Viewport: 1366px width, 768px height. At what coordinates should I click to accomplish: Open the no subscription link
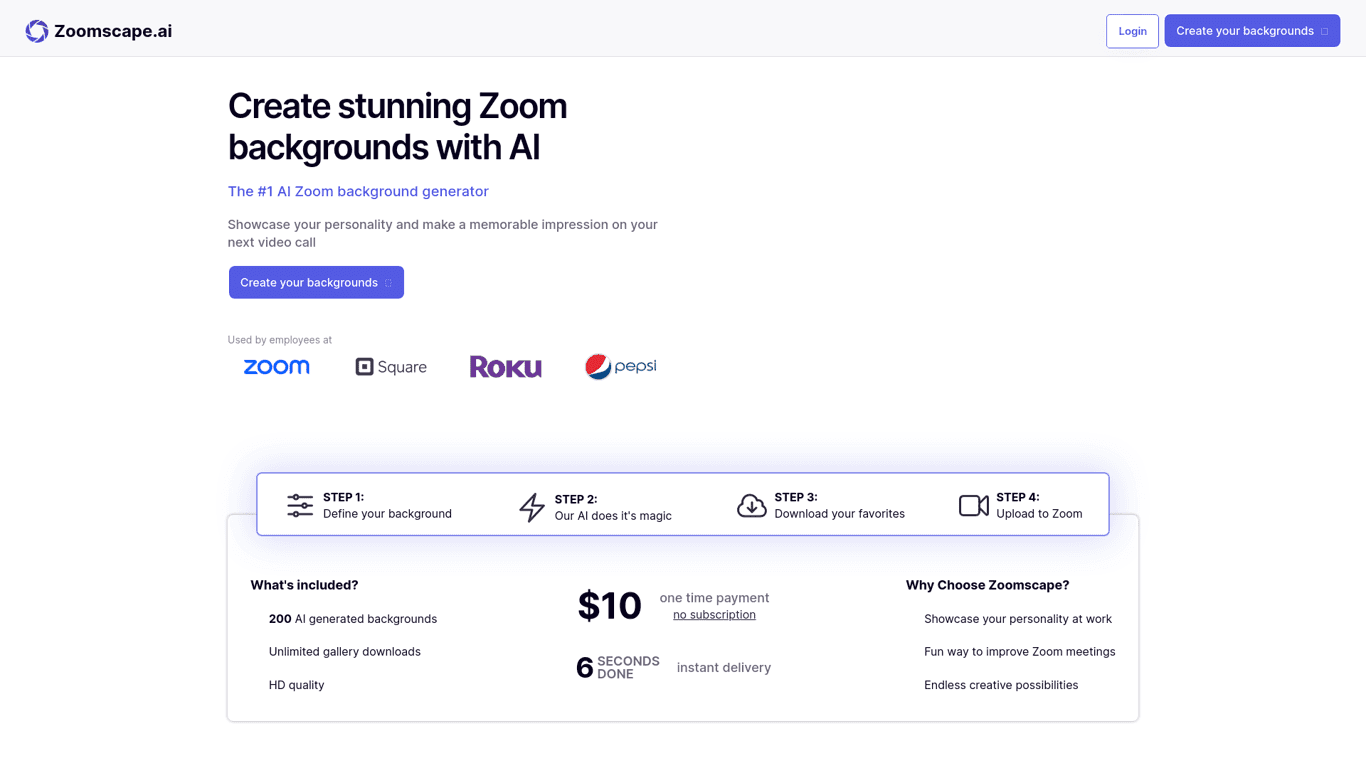(x=714, y=614)
